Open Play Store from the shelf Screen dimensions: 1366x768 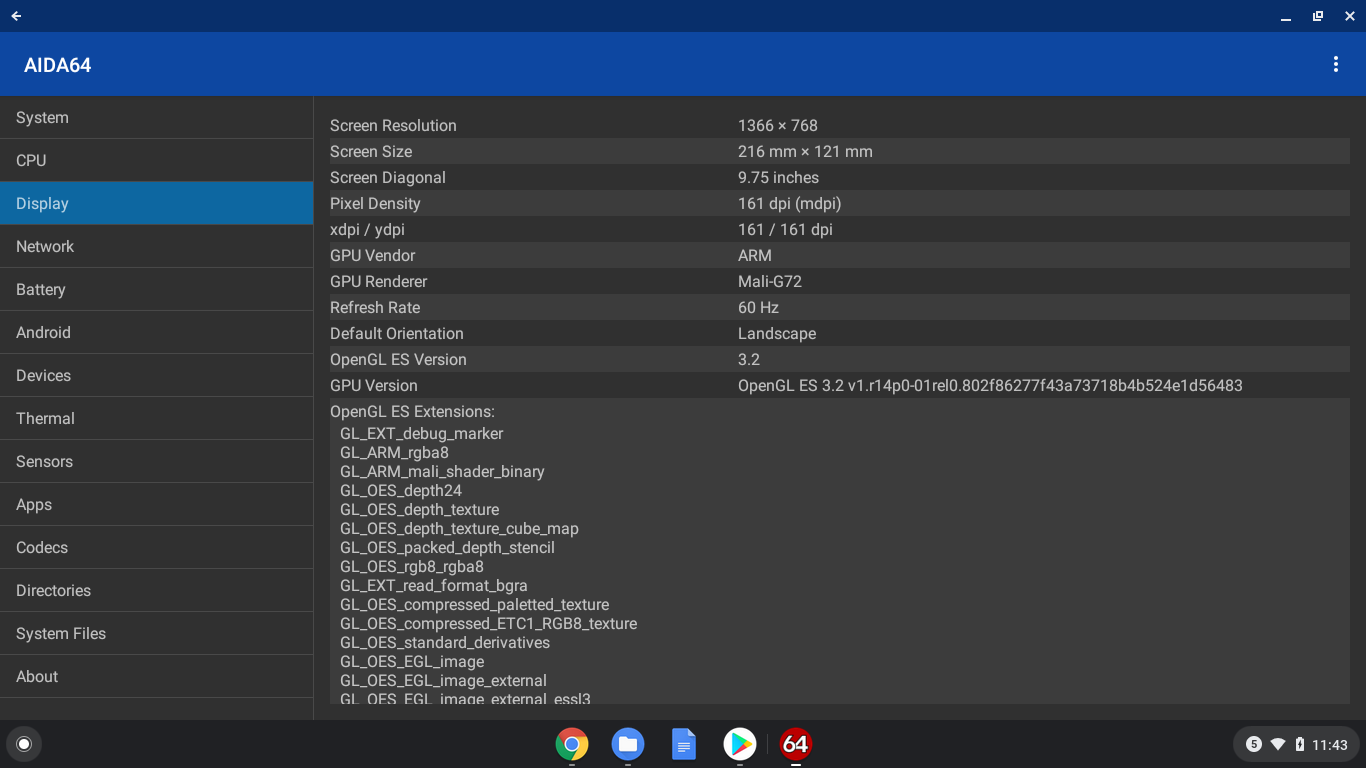(740, 744)
